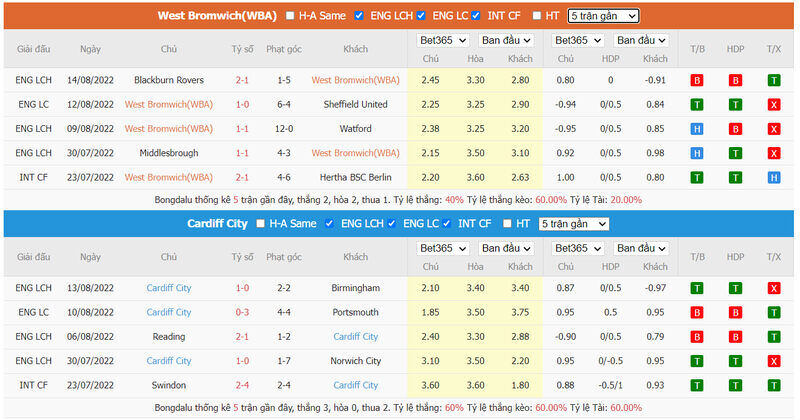Screen dimensions: 800x420
Task: Click red B T/B badge in Blackburn Rovers row
Action: click(x=696, y=80)
